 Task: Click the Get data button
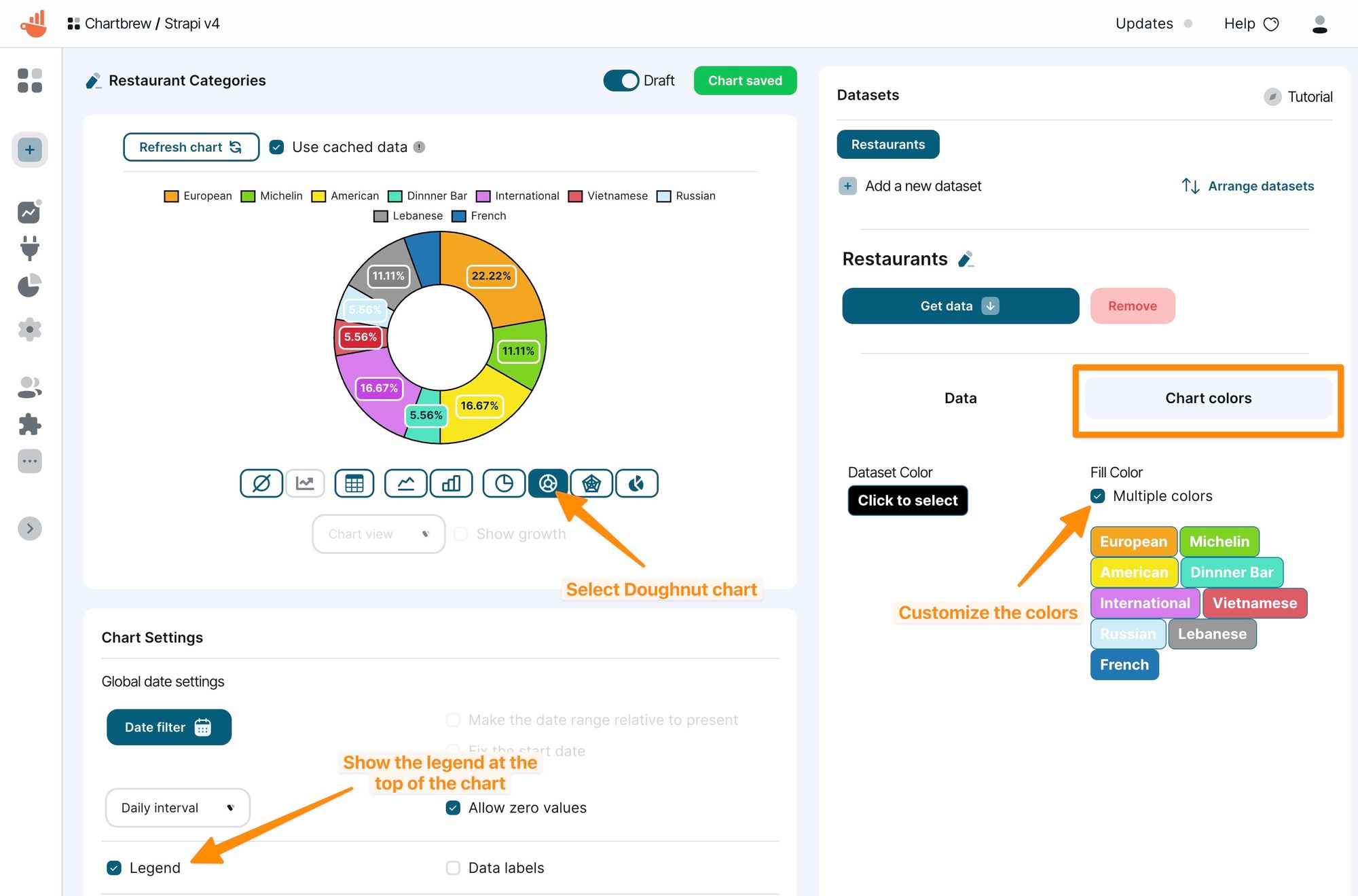click(960, 305)
